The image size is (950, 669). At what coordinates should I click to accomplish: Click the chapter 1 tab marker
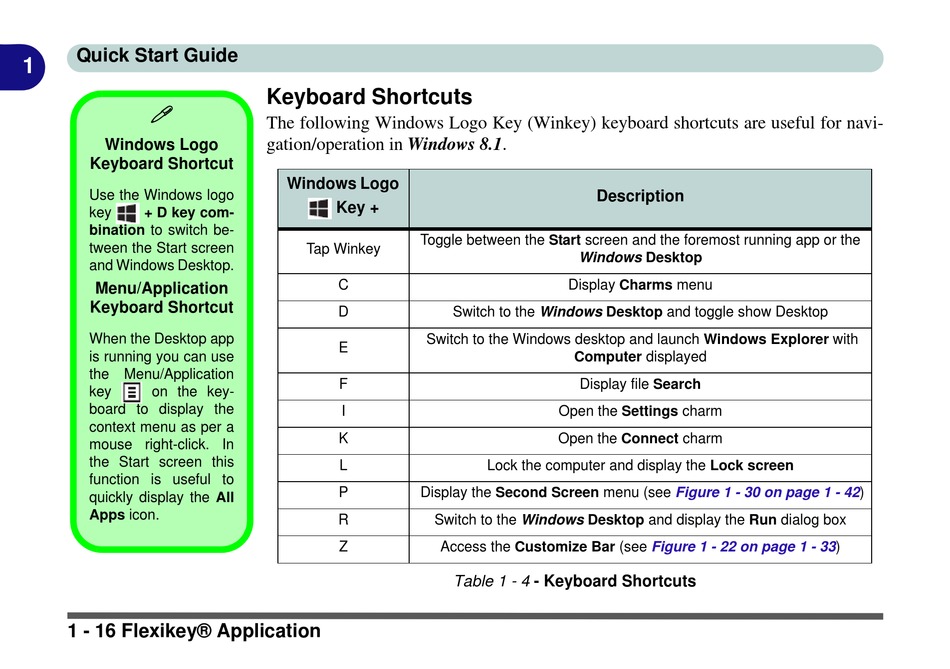22,67
